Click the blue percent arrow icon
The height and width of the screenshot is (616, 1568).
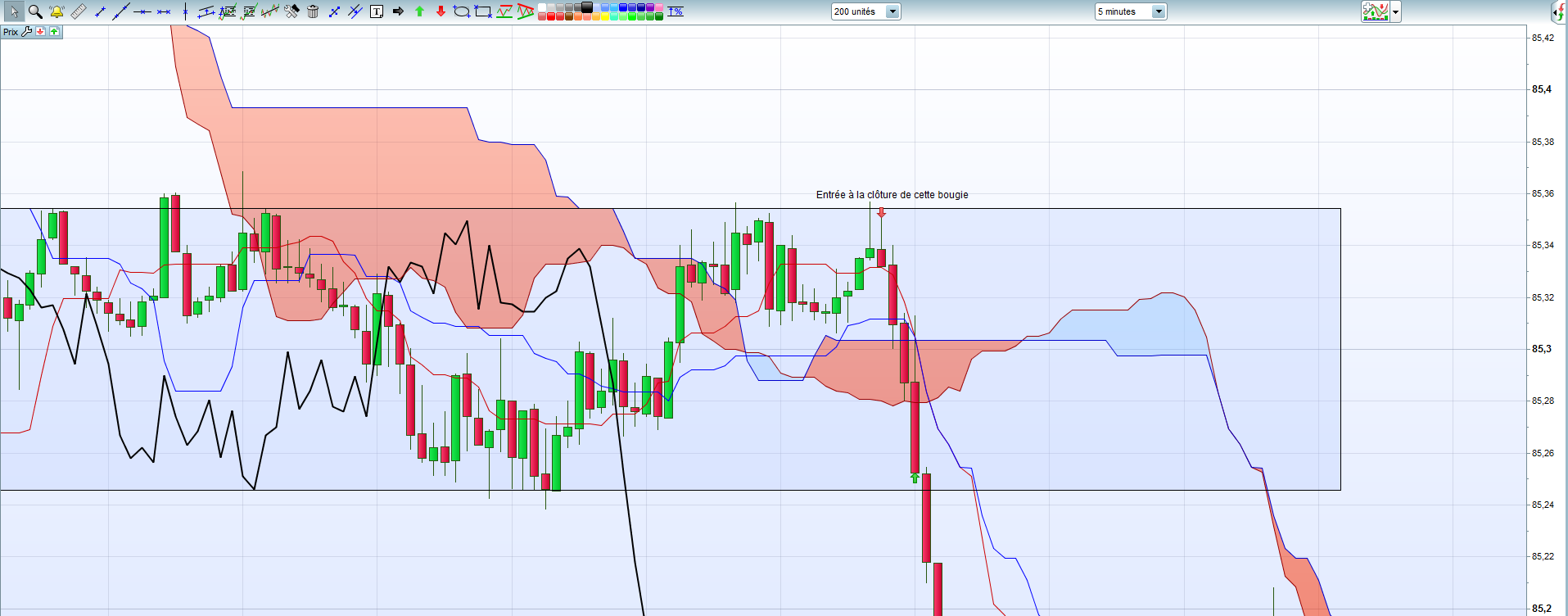(676, 11)
